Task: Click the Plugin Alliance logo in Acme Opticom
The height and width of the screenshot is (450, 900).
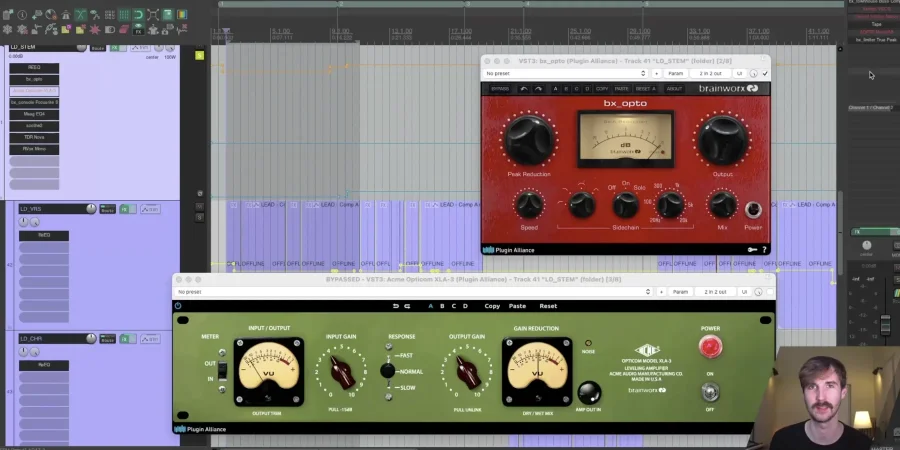Action: pyautogui.click(x=200, y=429)
